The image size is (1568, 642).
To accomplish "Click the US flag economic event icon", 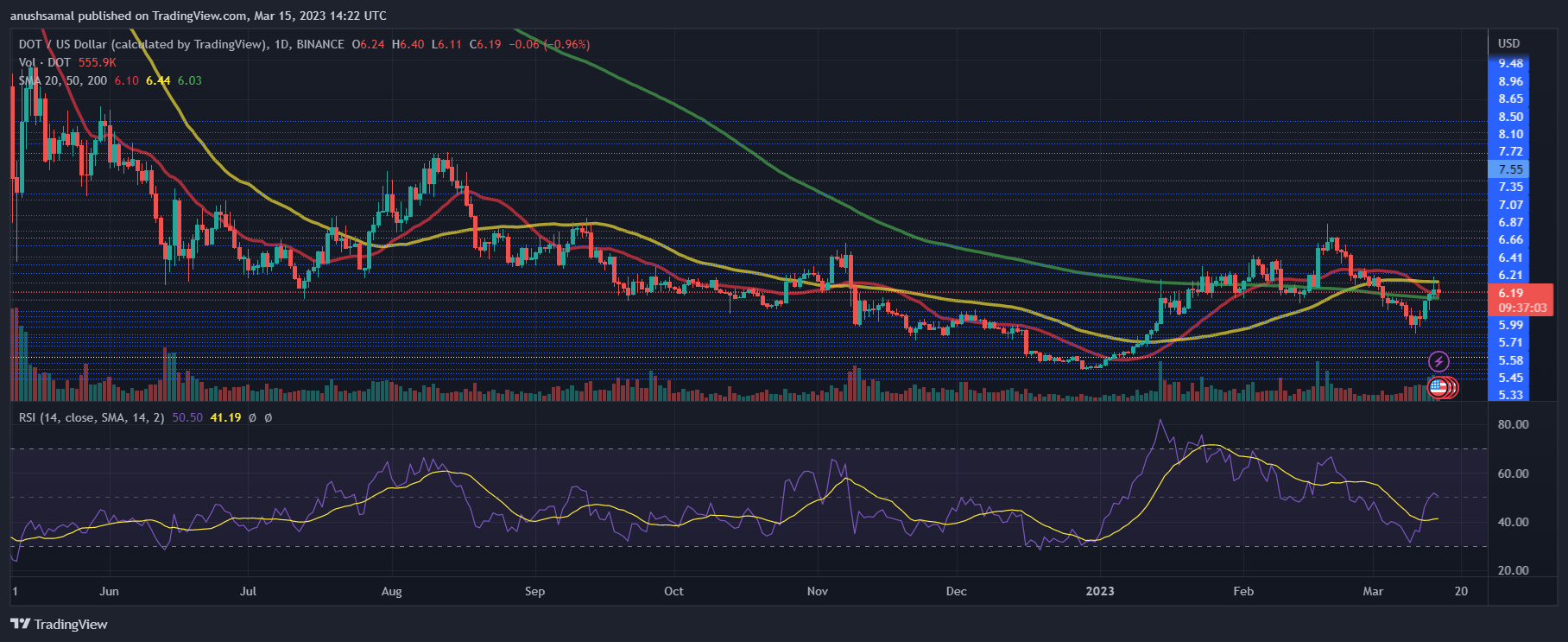I will coord(1438,387).
